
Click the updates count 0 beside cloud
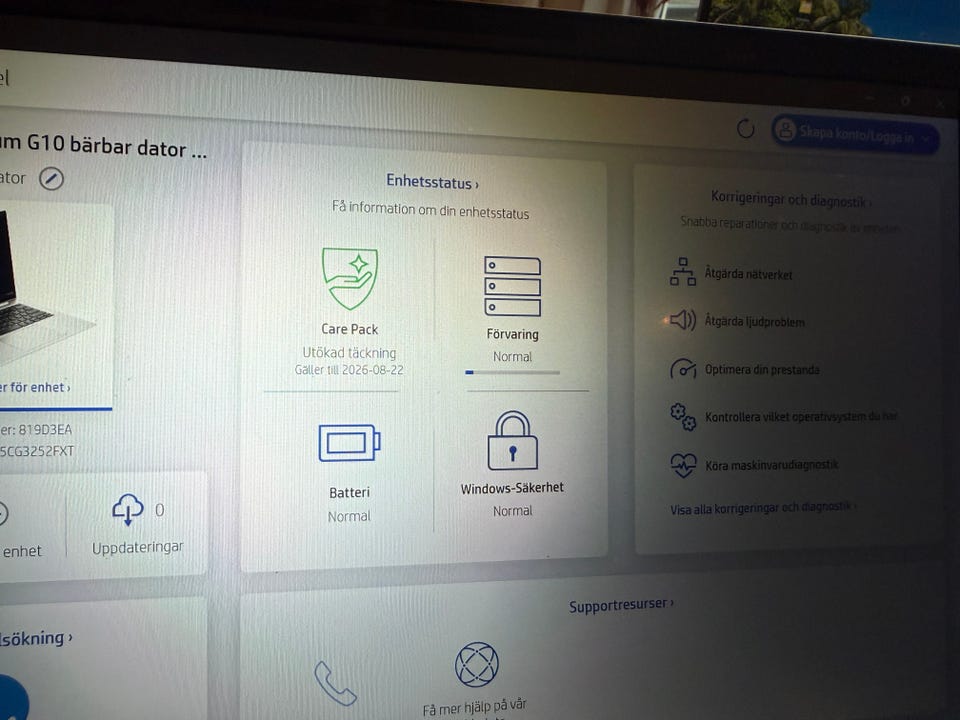(159, 510)
